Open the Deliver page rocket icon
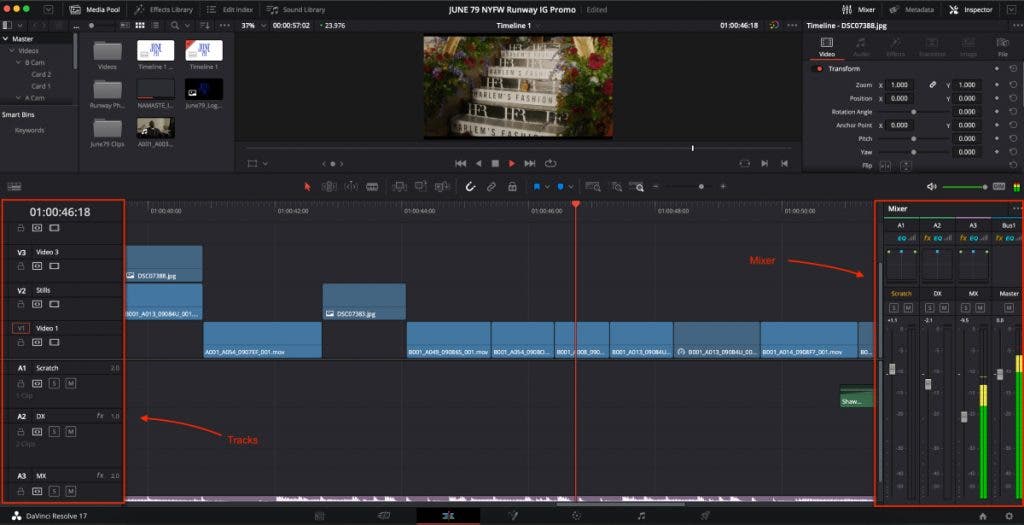The width and height of the screenshot is (1024, 525). (x=705, y=516)
